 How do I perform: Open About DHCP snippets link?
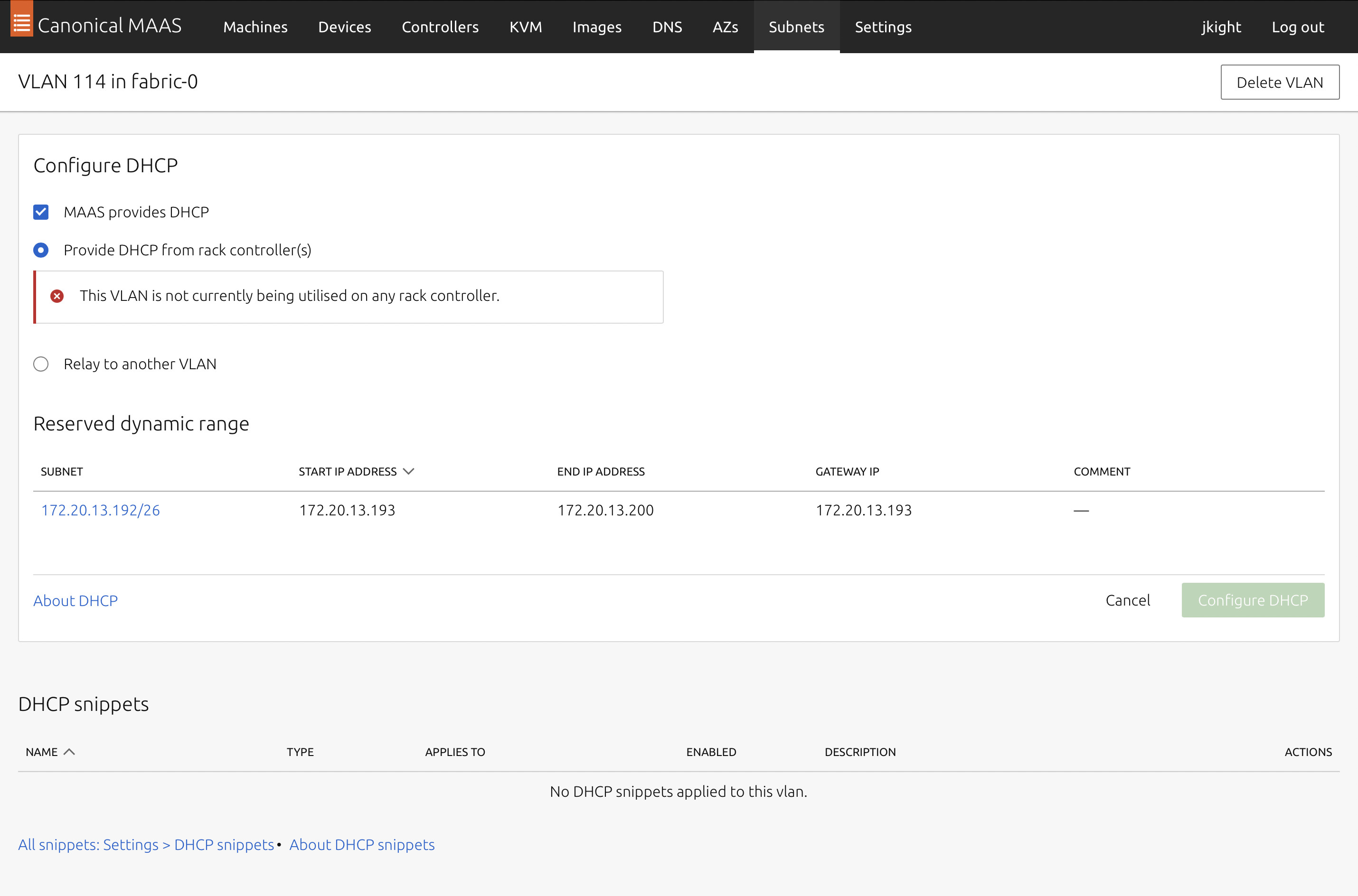coord(362,845)
